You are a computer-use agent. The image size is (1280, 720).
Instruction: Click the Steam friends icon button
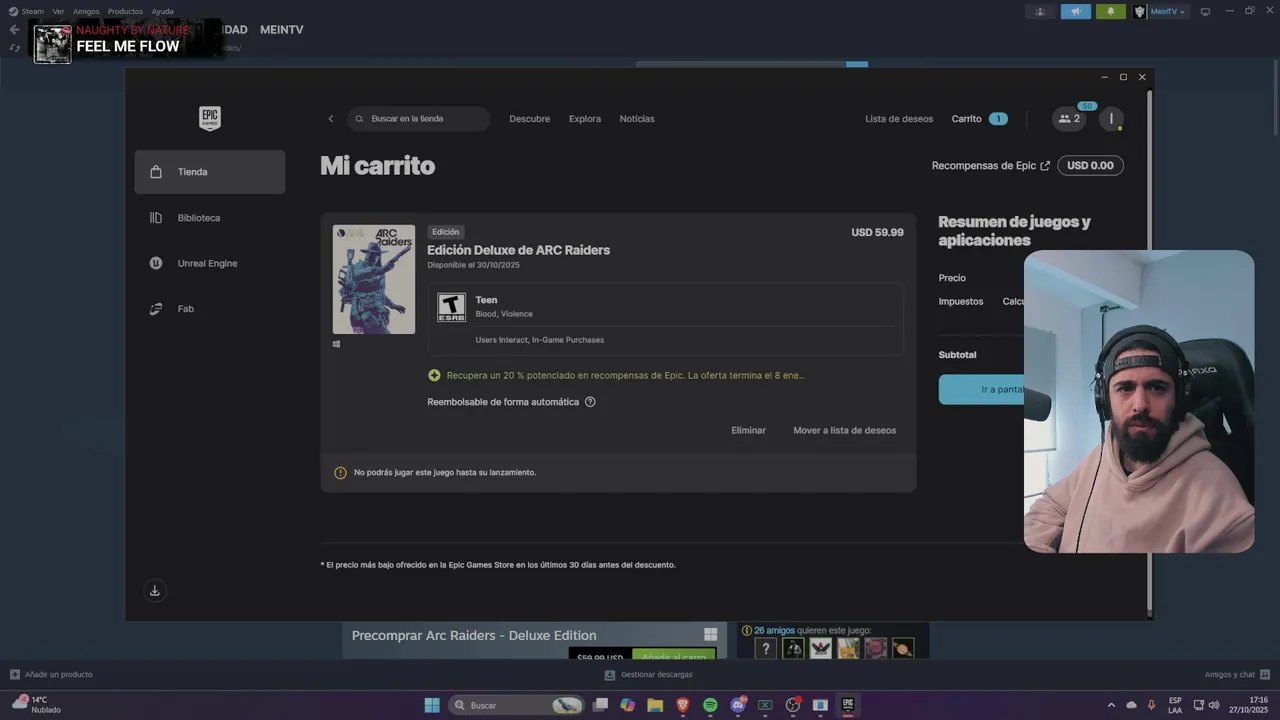tap(1041, 11)
